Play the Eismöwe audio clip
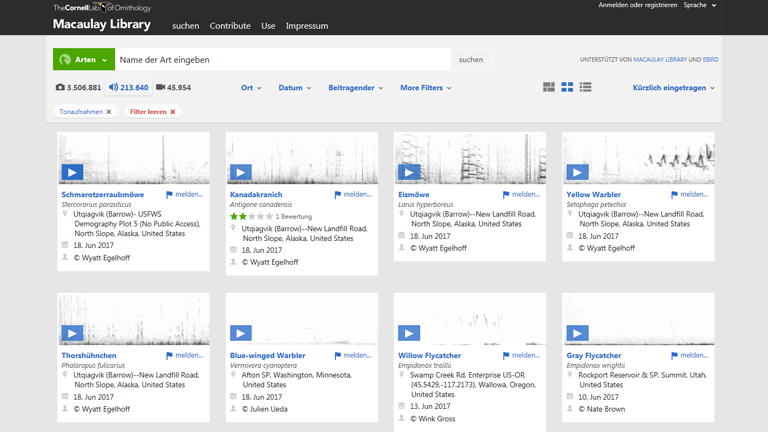Image resolution: width=768 pixels, height=432 pixels. point(409,172)
